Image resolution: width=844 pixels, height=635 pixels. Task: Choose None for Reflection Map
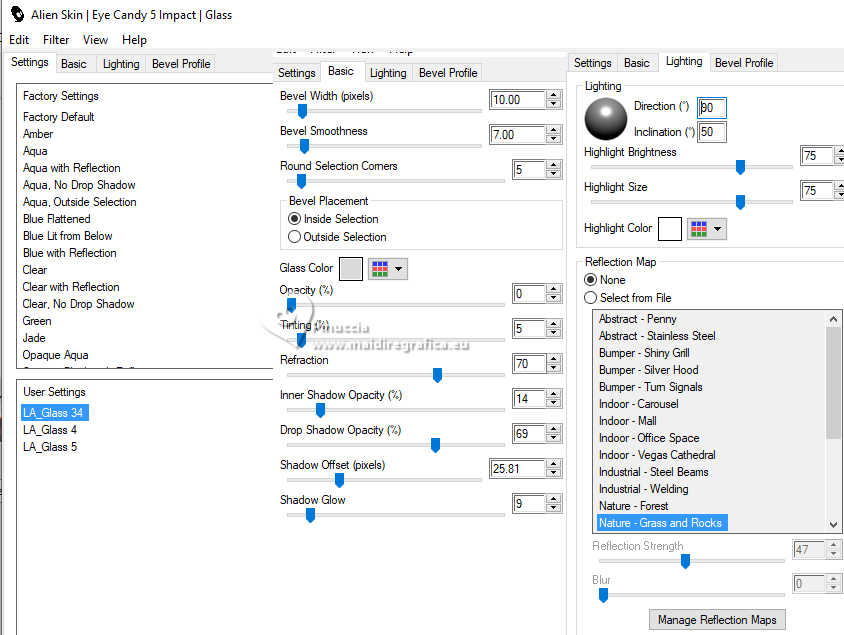coord(604,280)
